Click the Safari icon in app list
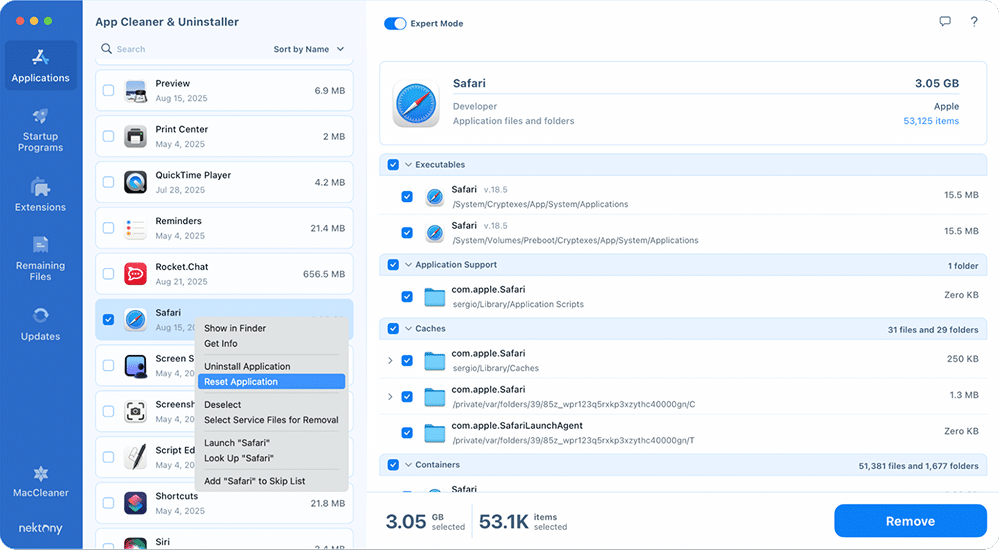The image size is (999, 550). [136, 320]
